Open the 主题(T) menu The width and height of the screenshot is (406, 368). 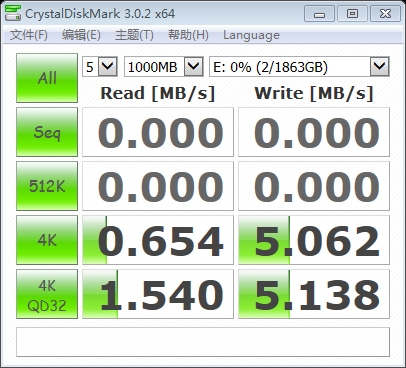[x=134, y=35]
